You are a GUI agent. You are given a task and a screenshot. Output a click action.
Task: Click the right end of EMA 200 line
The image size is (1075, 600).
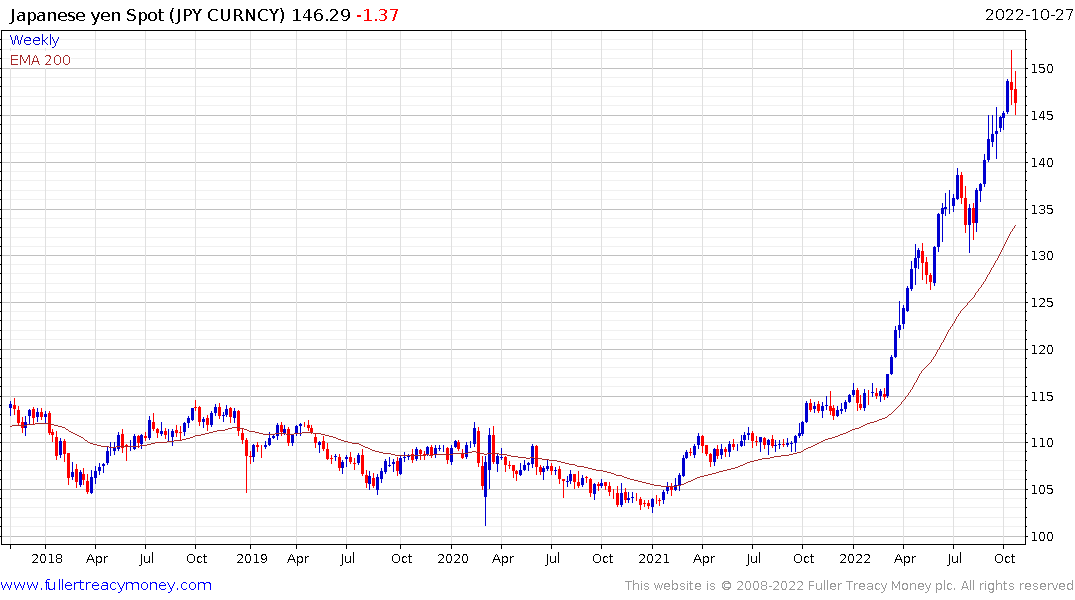click(x=1015, y=226)
